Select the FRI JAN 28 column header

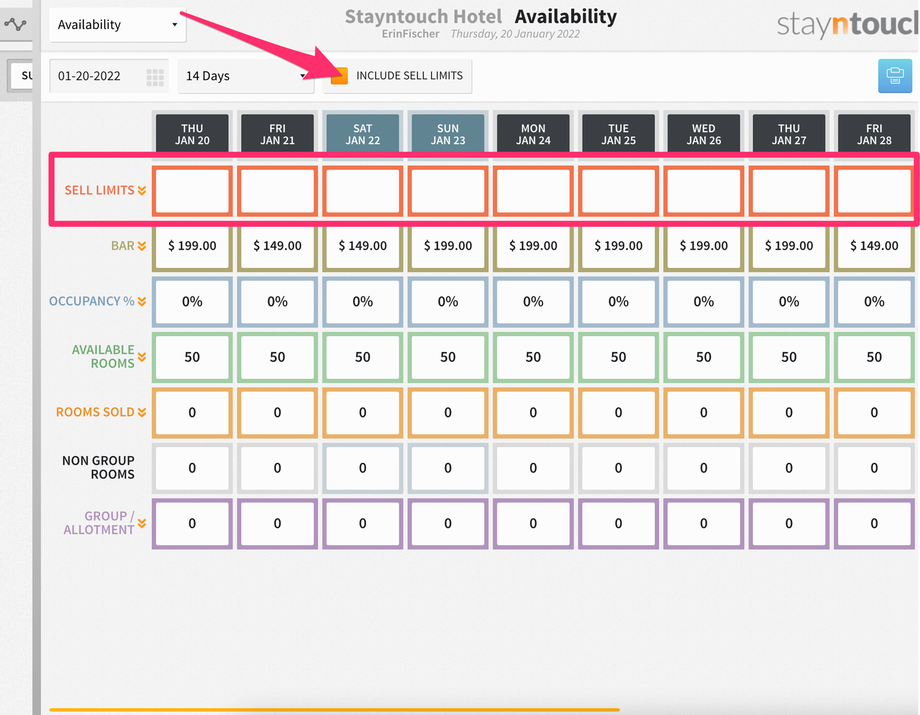tap(874, 134)
